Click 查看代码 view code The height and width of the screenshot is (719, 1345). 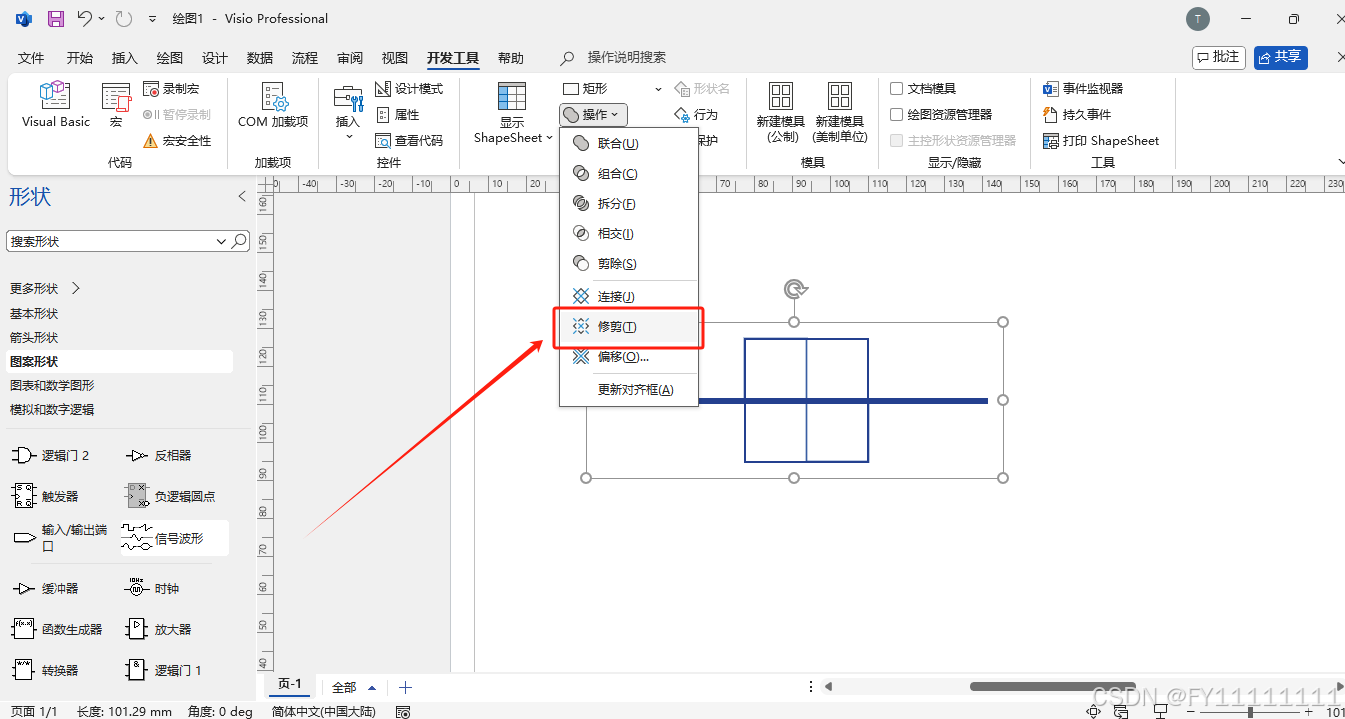click(x=409, y=141)
